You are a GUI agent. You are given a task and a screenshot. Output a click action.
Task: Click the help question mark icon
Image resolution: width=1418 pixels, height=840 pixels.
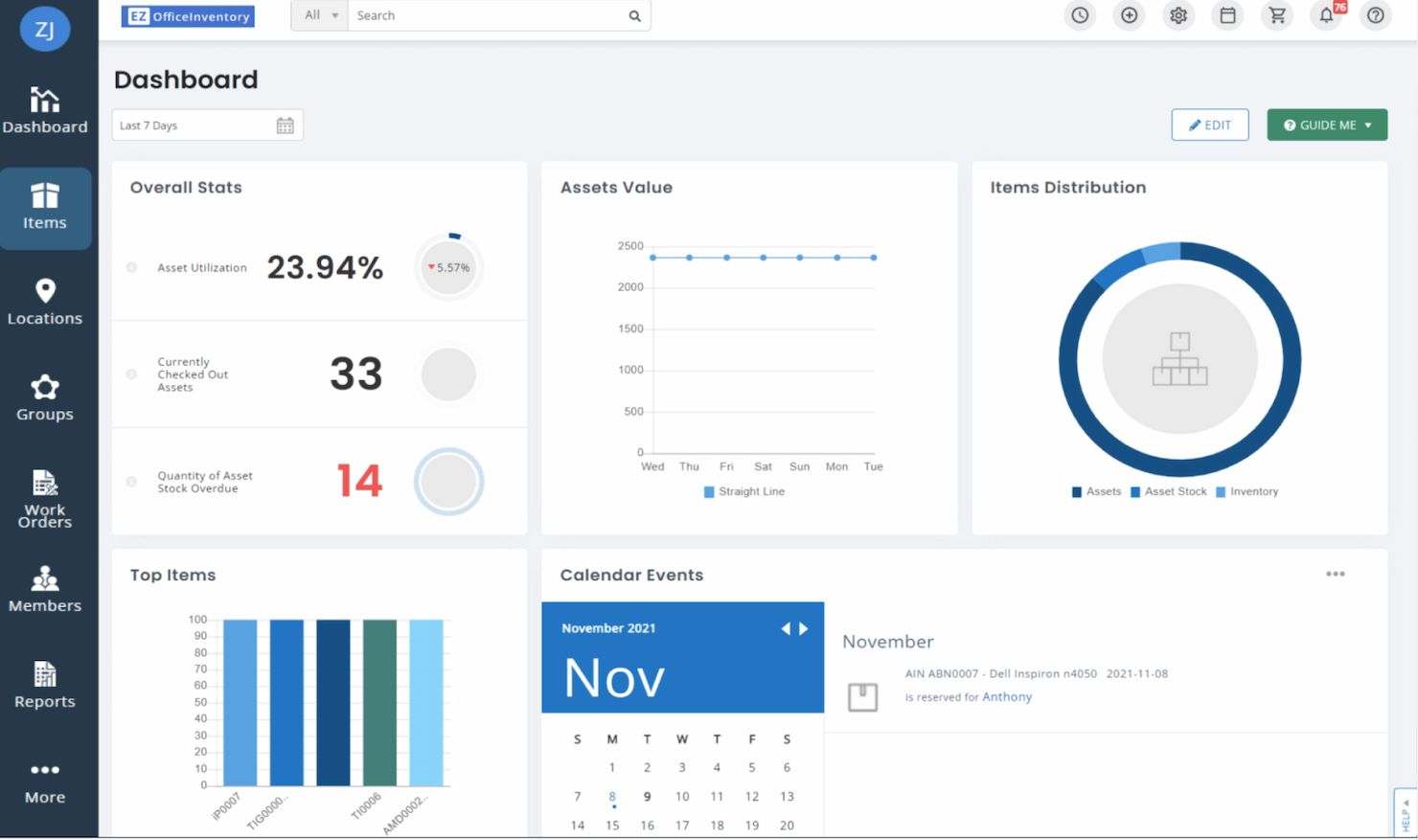1377,15
